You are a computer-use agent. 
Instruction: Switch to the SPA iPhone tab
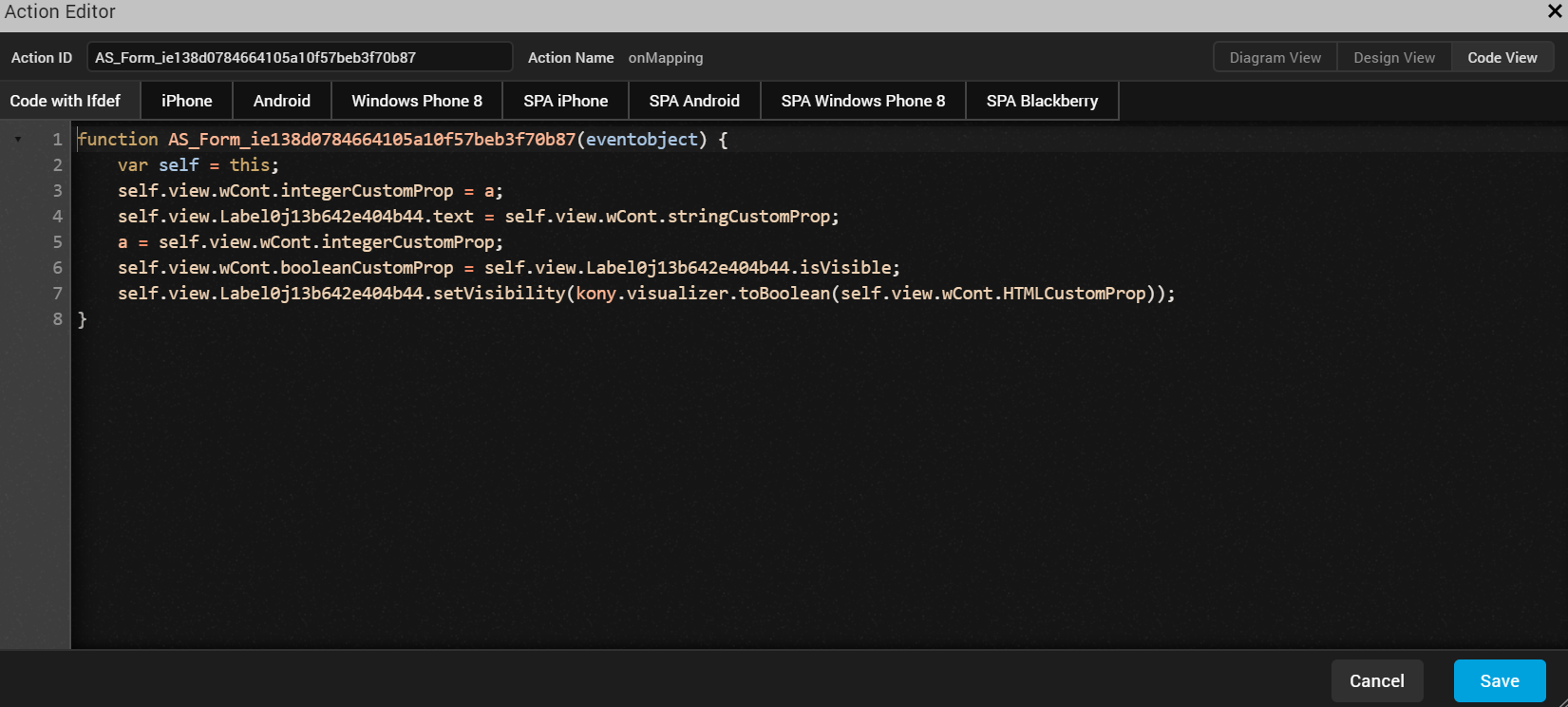coord(565,101)
